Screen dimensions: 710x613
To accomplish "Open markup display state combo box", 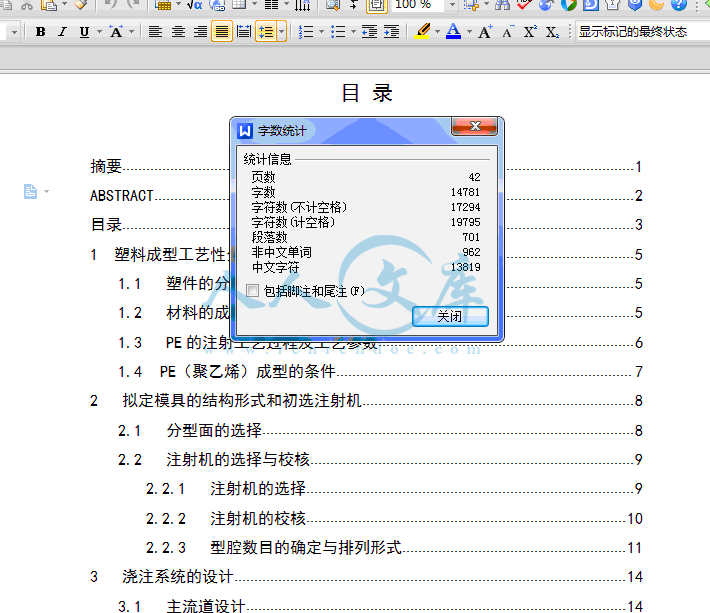I will tap(643, 32).
